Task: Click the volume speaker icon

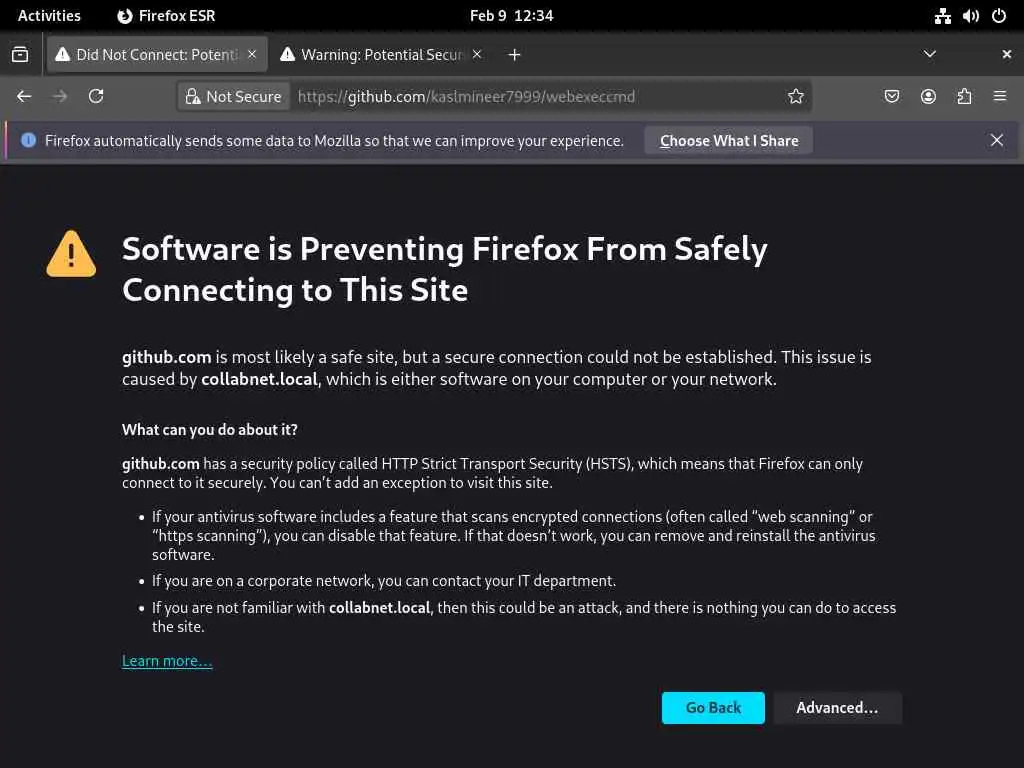Action: pyautogui.click(x=970, y=16)
